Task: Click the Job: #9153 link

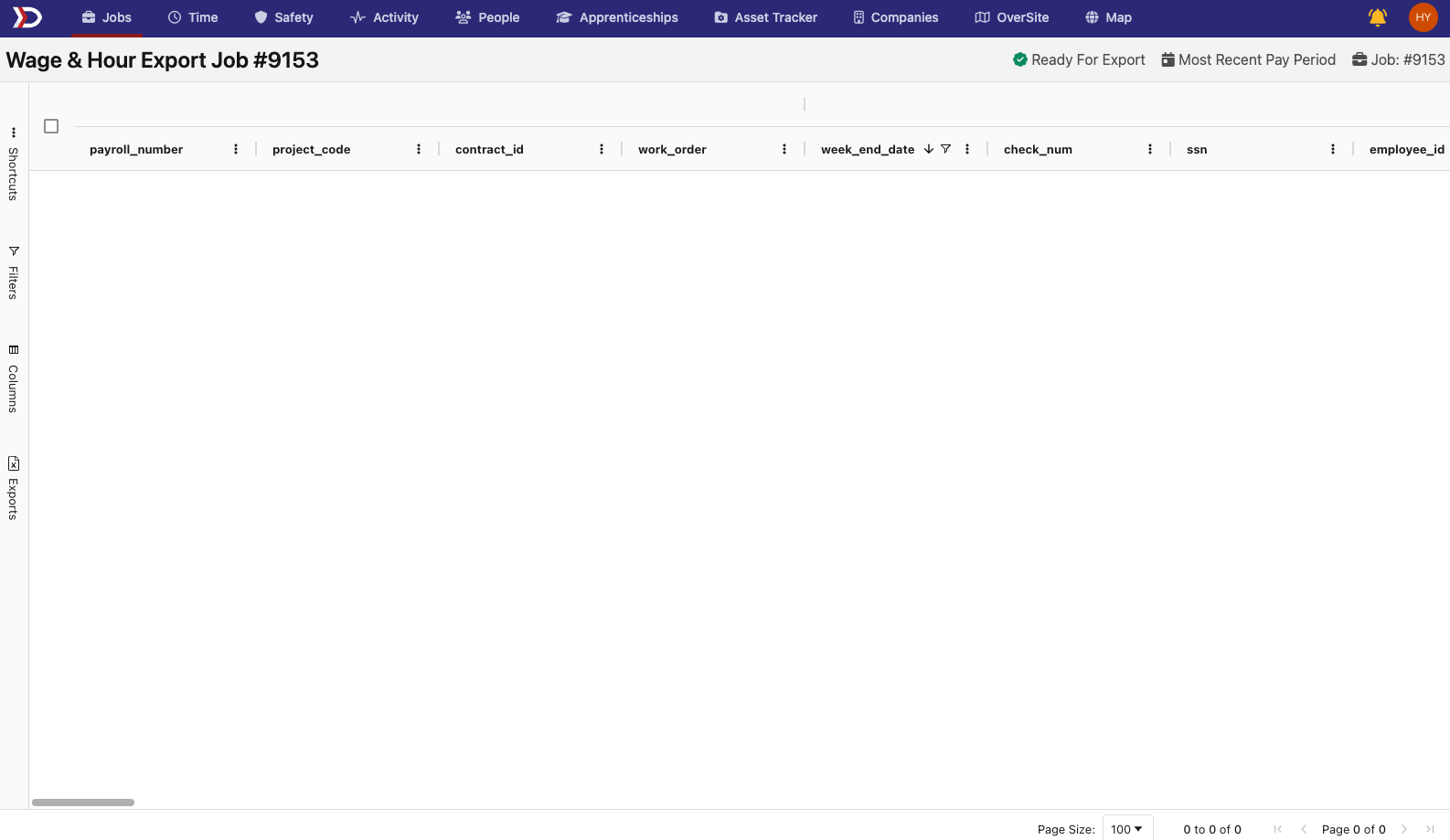Action: pyautogui.click(x=1399, y=59)
